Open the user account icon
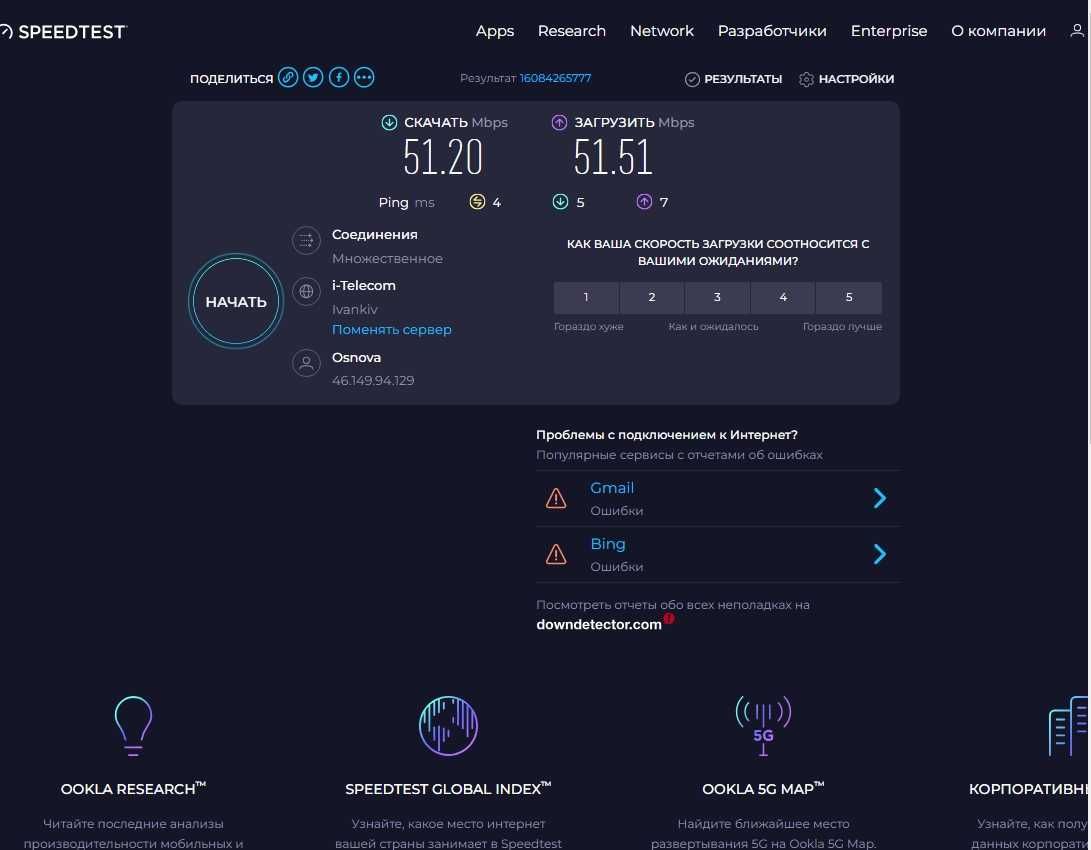This screenshot has width=1091, height=850. pyautogui.click(x=1077, y=31)
